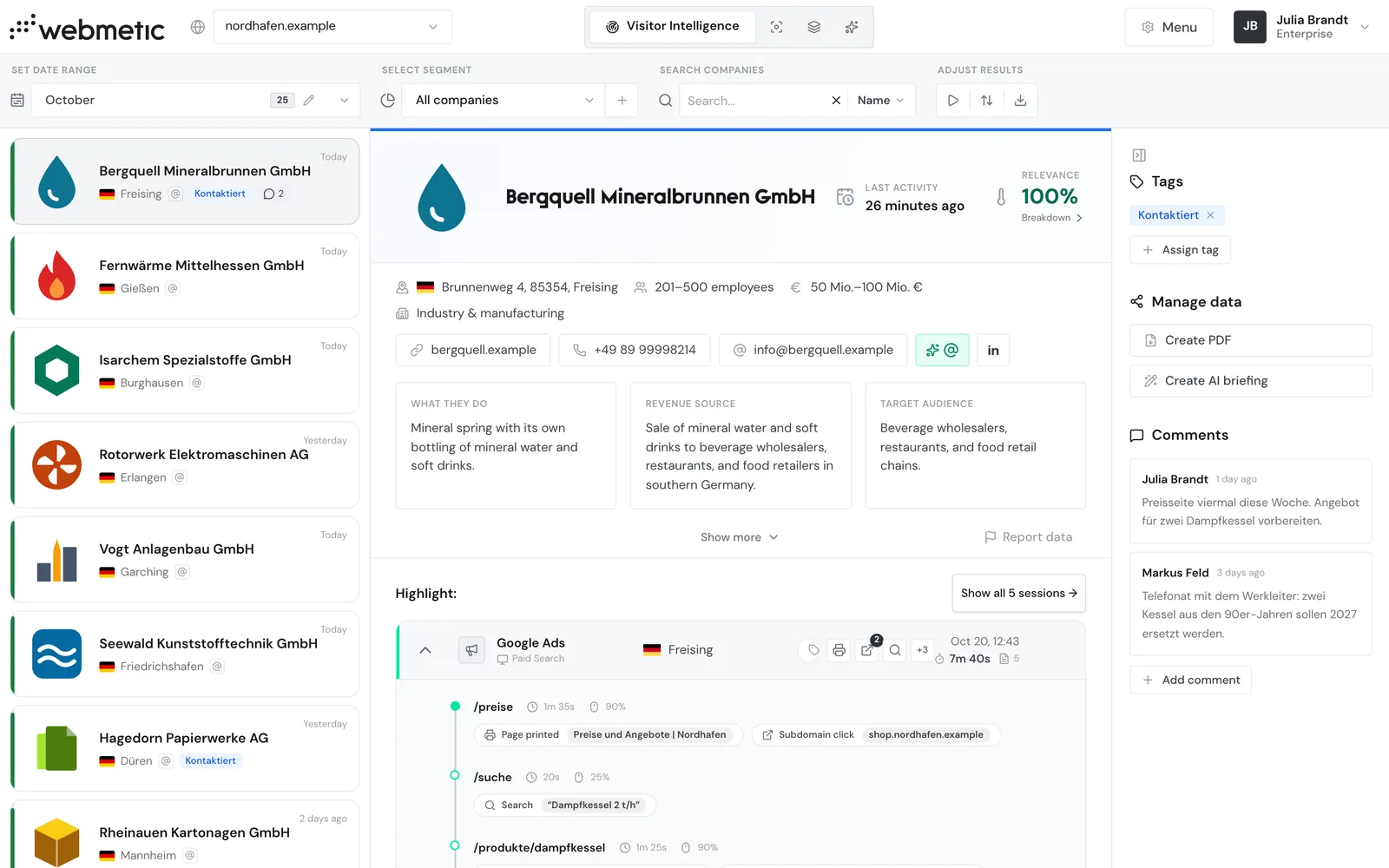Select Fernwärme Mittelhessen GmbH company card
This screenshot has height=868, width=1389.
click(x=185, y=276)
